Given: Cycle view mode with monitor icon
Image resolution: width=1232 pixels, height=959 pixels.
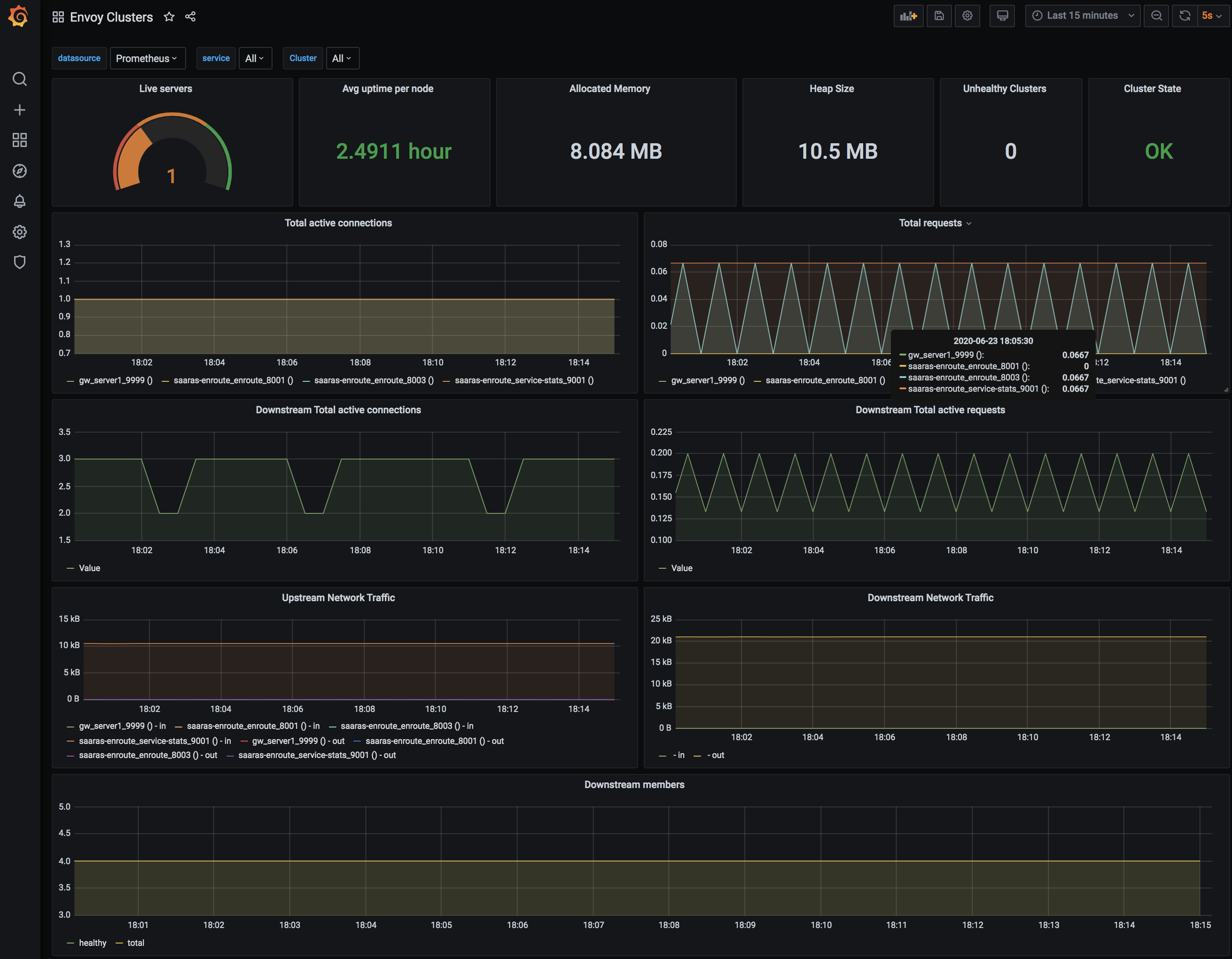Looking at the screenshot, I should [x=1002, y=16].
